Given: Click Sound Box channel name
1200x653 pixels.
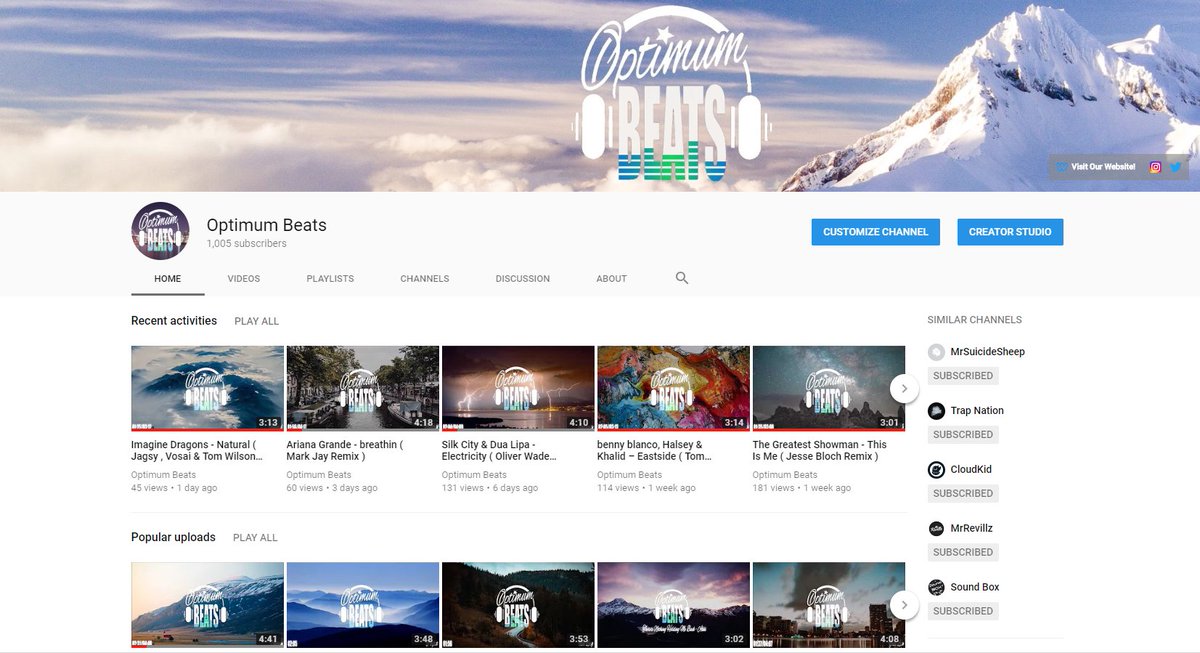Looking at the screenshot, I should pos(975,587).
